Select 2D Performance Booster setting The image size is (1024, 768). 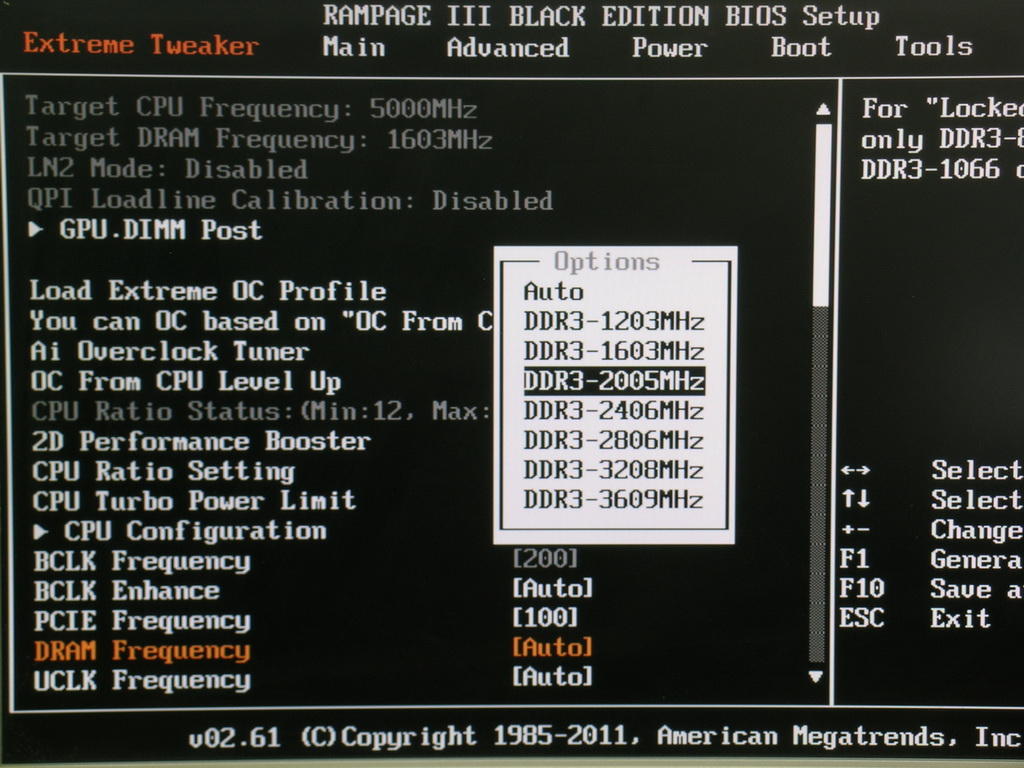tap(201, 441)
